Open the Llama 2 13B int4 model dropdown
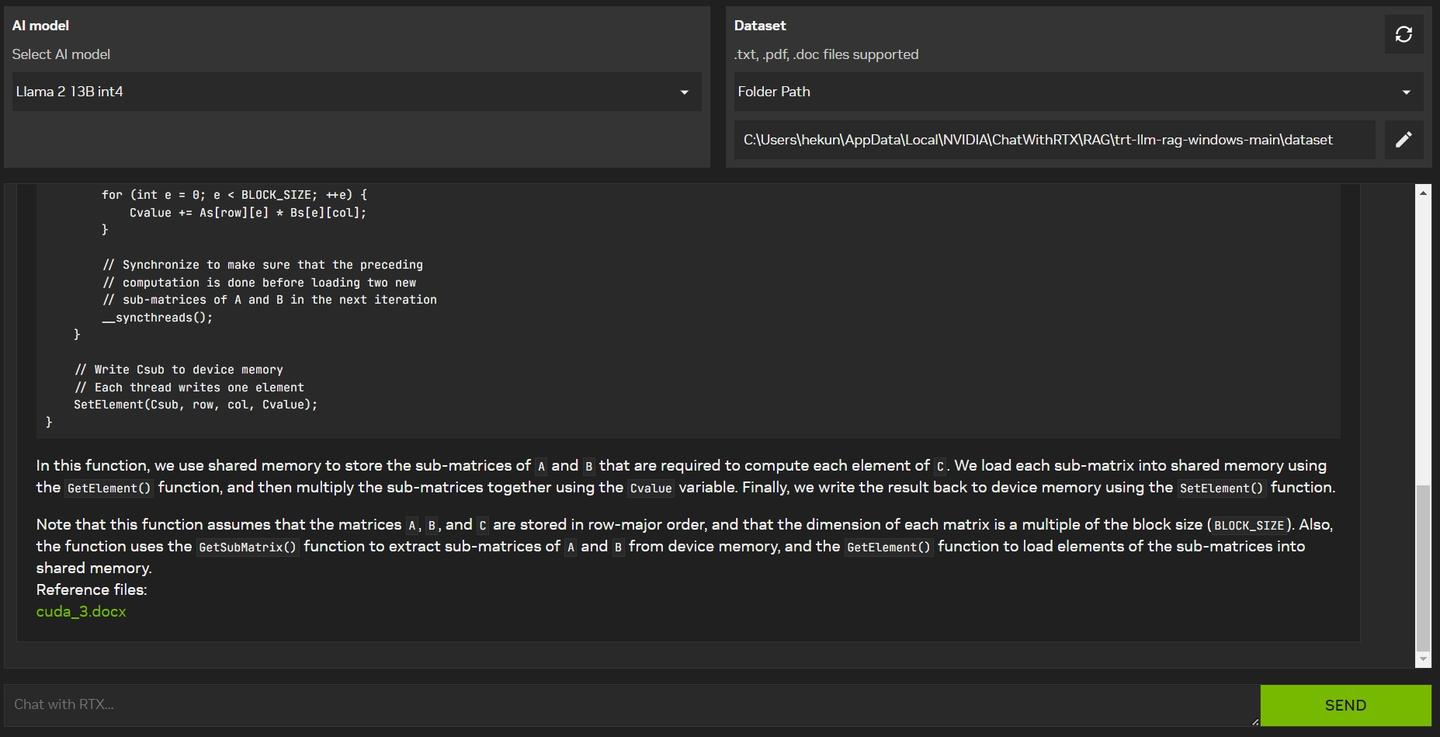 [x=356, y=91]
